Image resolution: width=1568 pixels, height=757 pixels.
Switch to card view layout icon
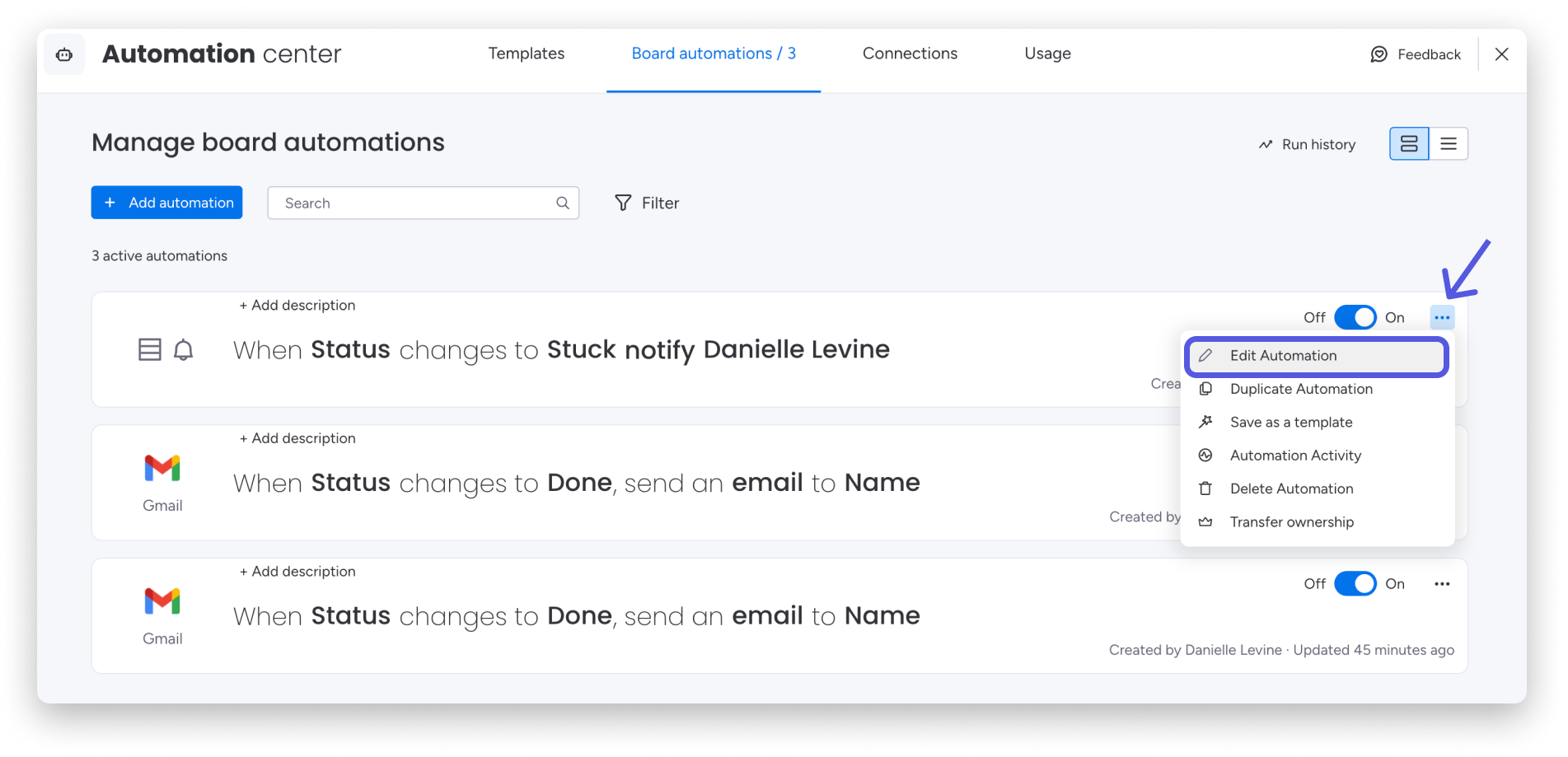tap(1409, 144)
